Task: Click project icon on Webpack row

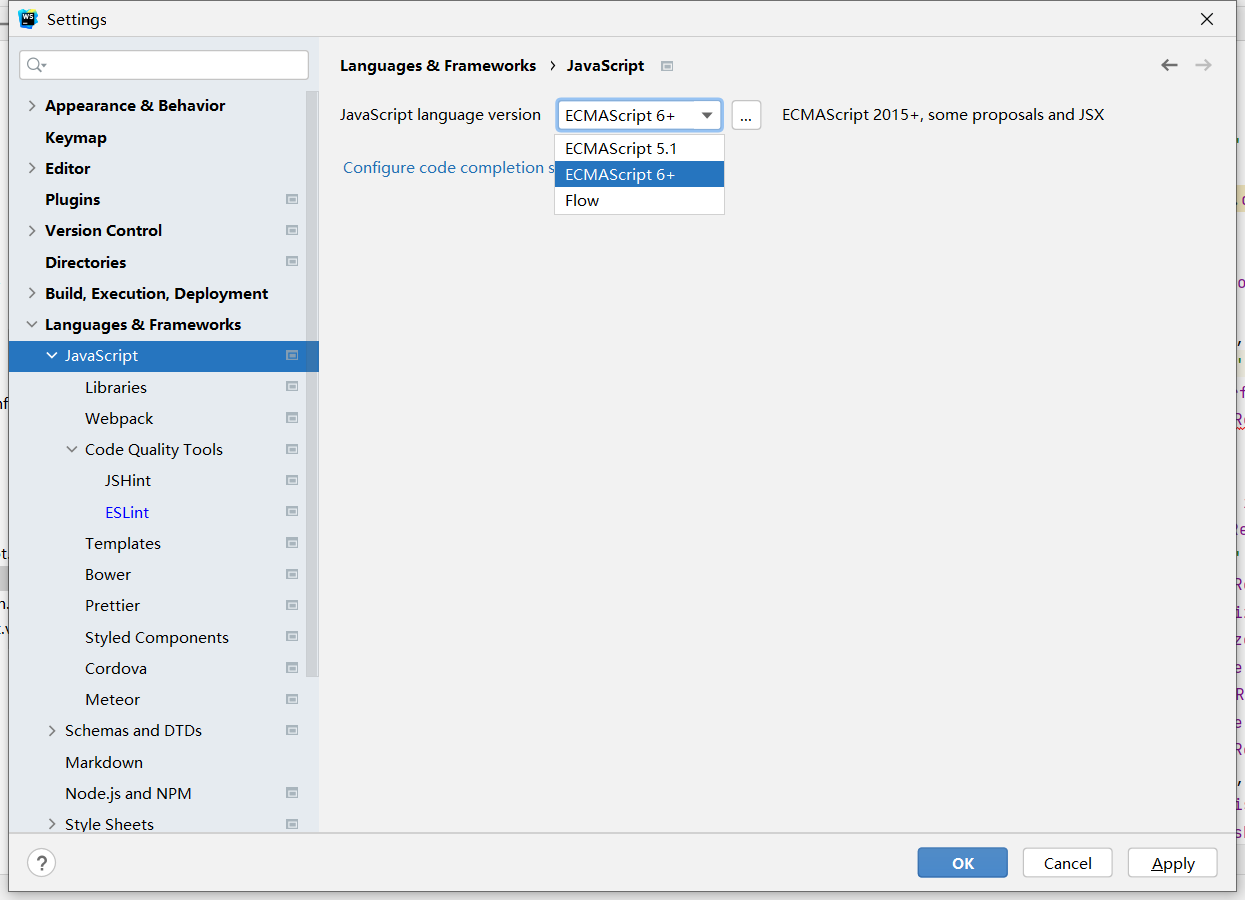Action: (x=292, y=418)
